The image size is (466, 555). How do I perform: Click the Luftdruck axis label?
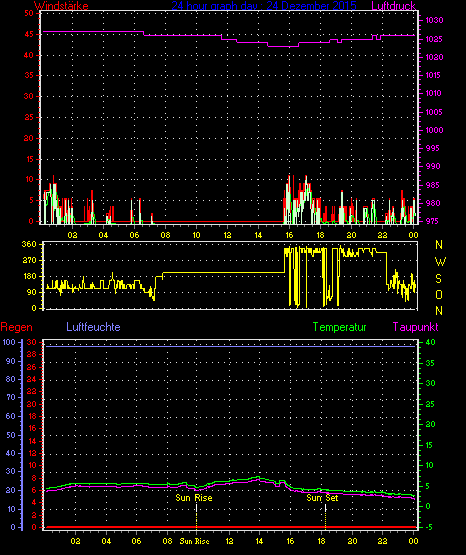pos(393,6)
